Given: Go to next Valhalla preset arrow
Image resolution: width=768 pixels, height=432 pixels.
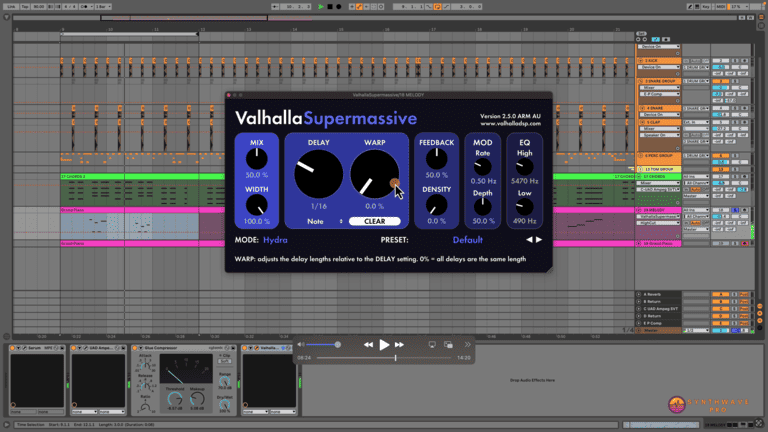Looking at the screenshot, I should [539, 240].
